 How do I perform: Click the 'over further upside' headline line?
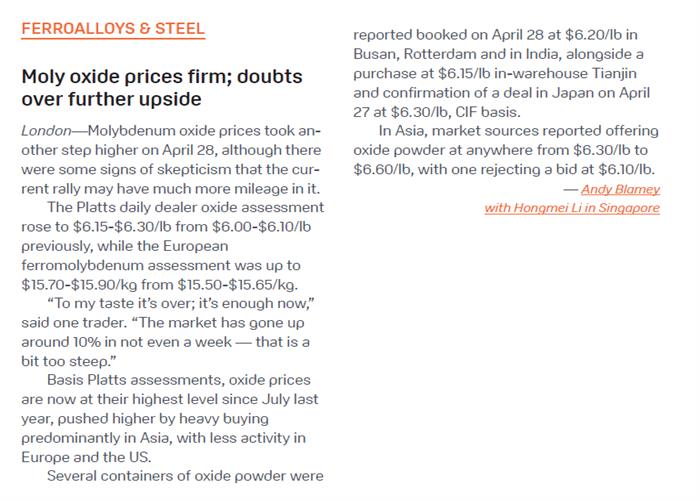tap(111, 99)
